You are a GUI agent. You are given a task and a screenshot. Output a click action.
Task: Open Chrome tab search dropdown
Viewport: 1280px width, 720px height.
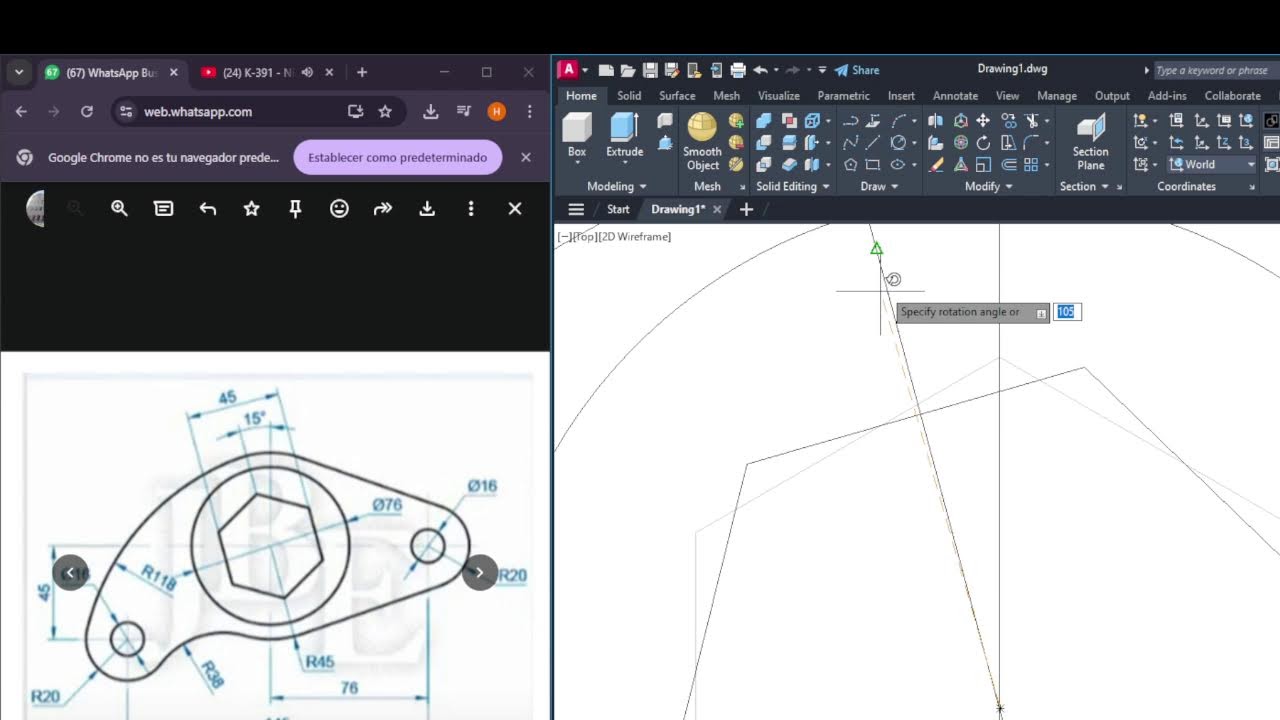point(19,72)
